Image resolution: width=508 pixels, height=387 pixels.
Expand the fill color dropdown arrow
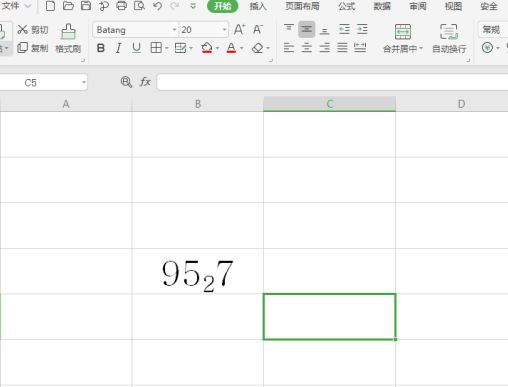coord(217,48)
